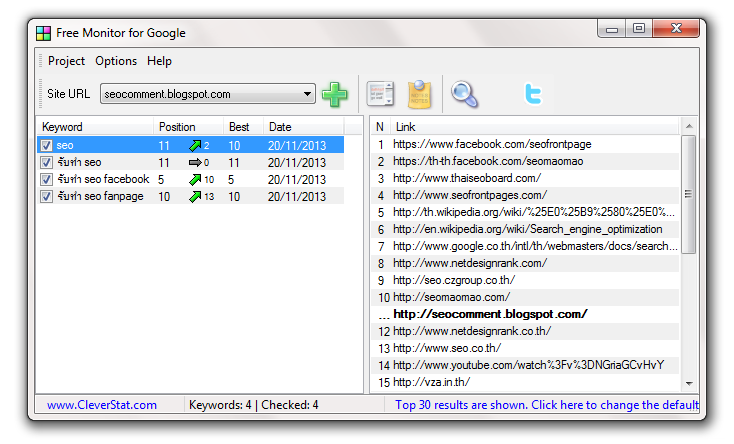The width and height of the screenshot is (734, 444).
Task: Click the unchanged arrow in รับทำ seo row
Action: tap(195, 163)
